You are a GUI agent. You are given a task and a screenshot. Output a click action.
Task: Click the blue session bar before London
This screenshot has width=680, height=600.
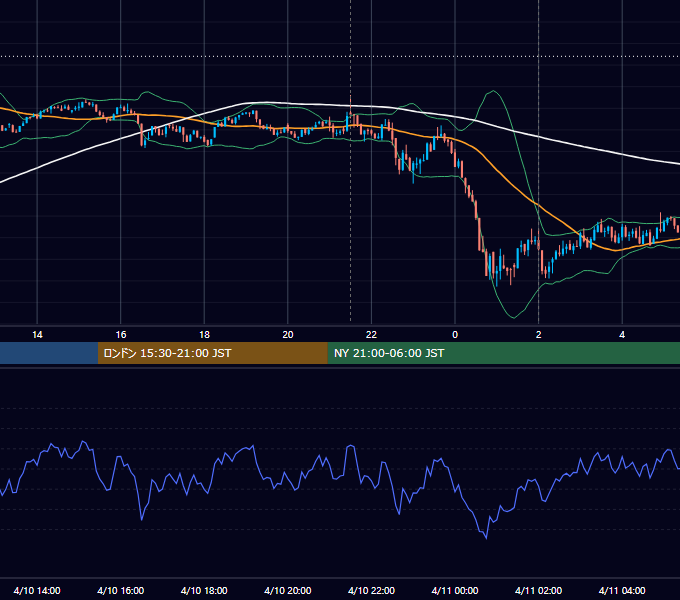point(49,353)
